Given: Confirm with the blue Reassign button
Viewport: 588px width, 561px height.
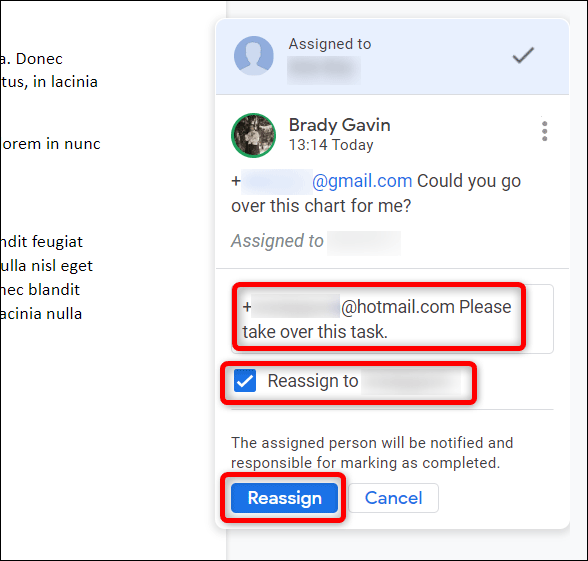Looking at the screenshot, I should (x=285, y=498).
